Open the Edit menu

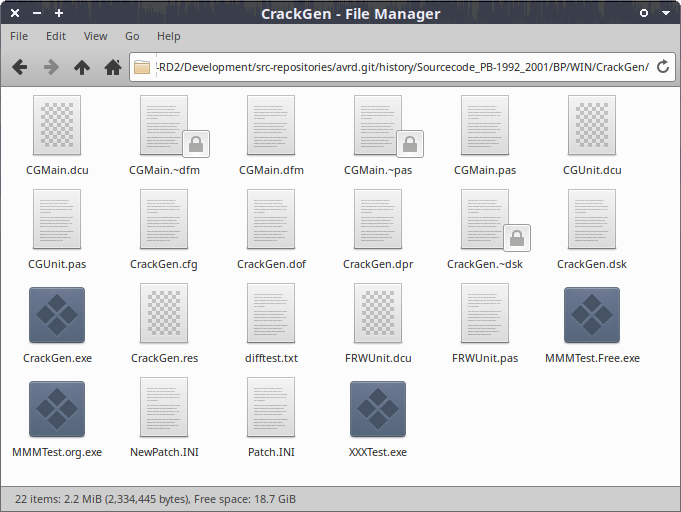coord(56,36)
